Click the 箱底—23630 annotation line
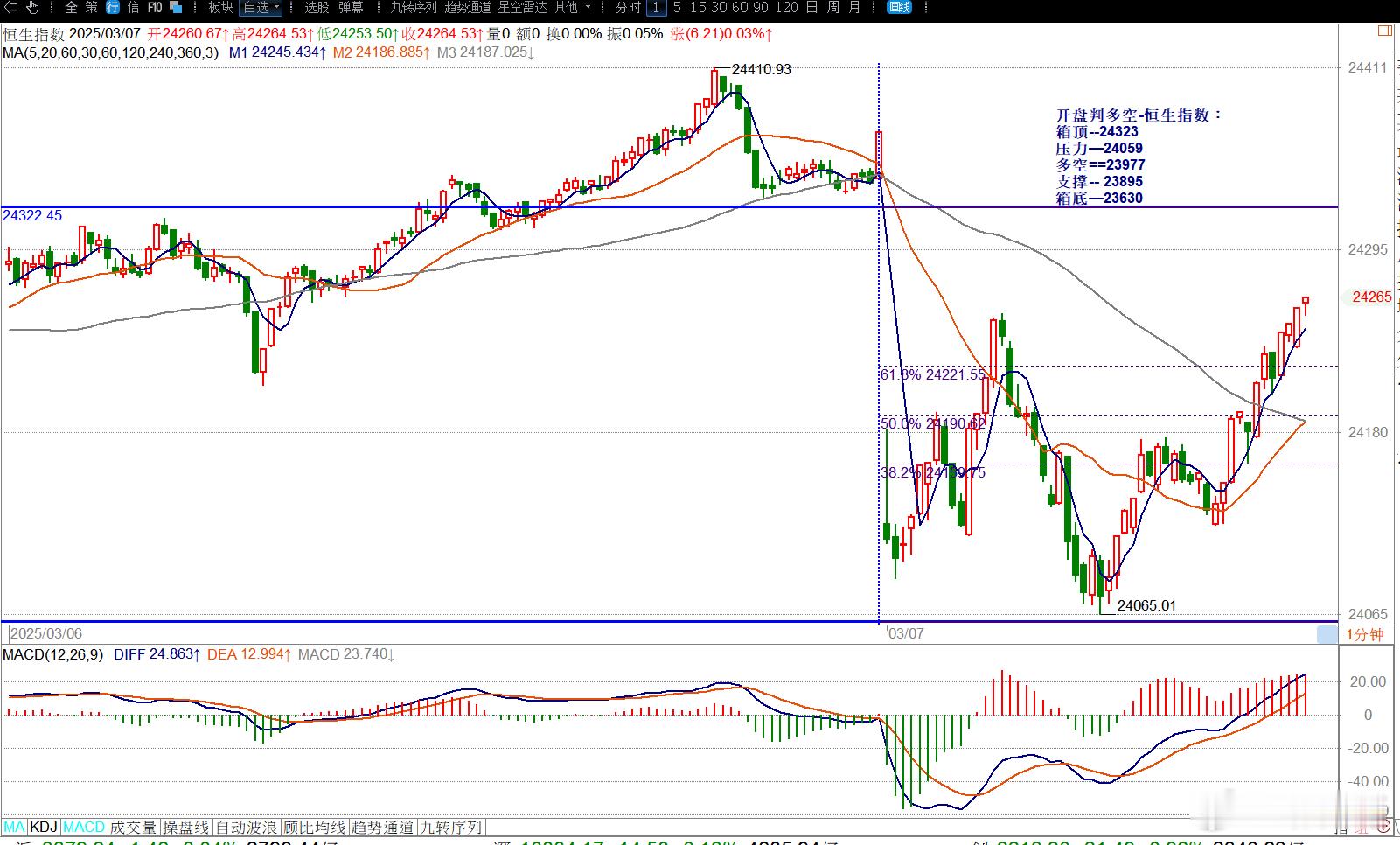 point(1099,199)
